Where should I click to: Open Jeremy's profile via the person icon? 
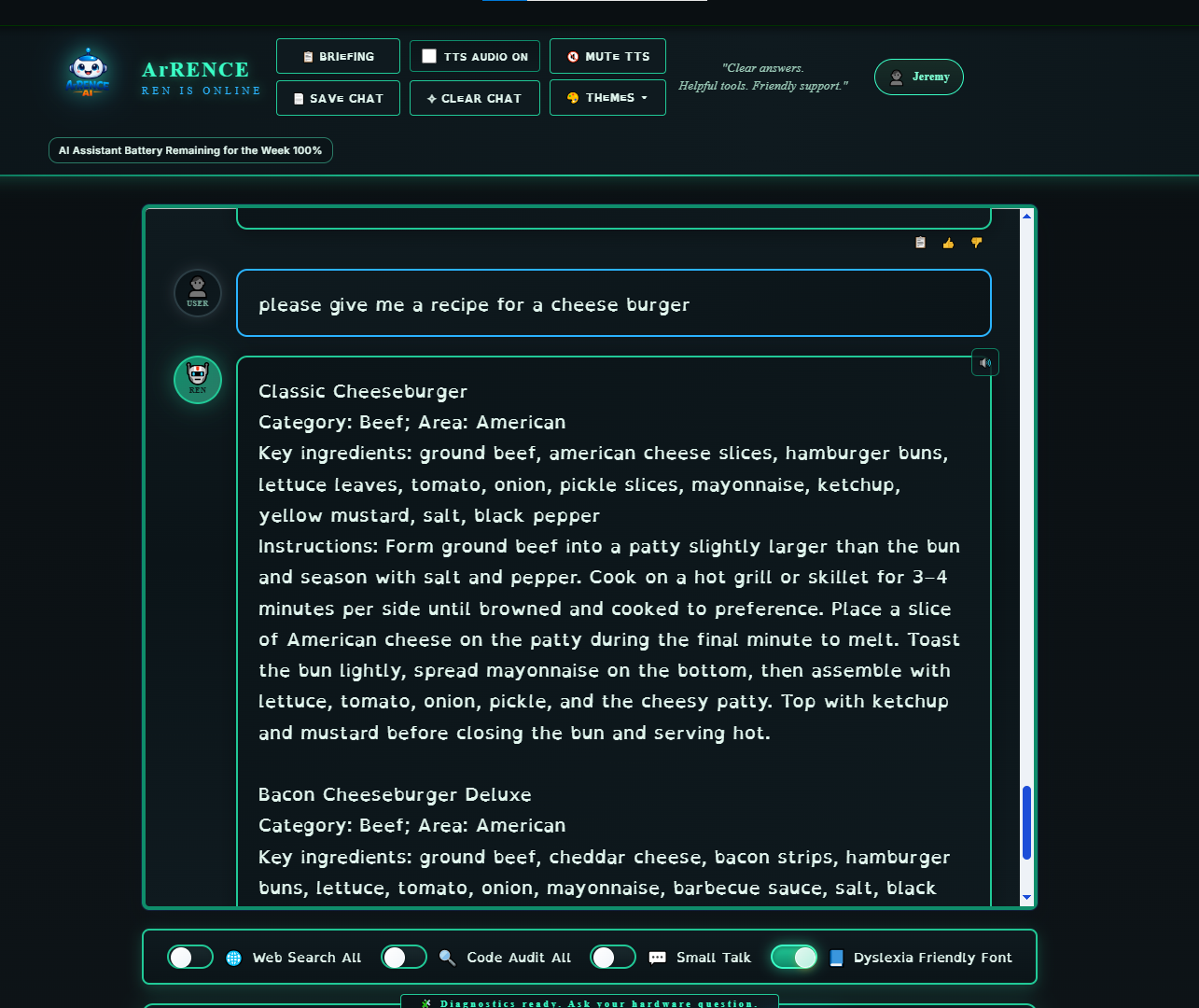898,77
